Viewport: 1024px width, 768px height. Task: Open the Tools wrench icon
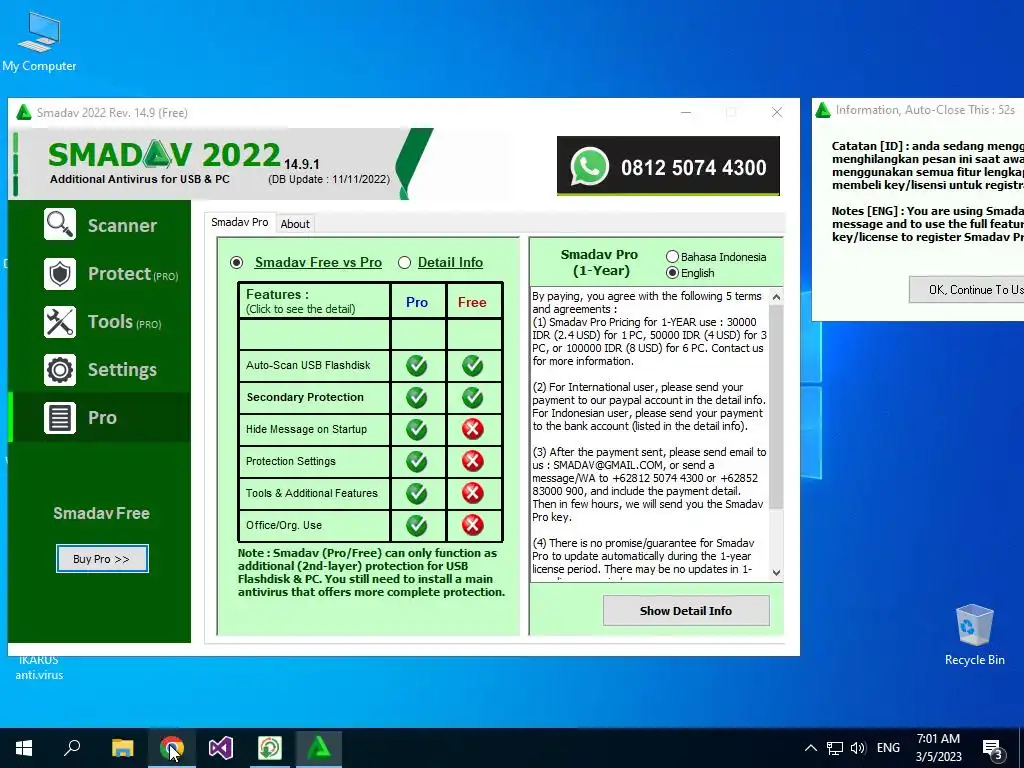(59, 321)
